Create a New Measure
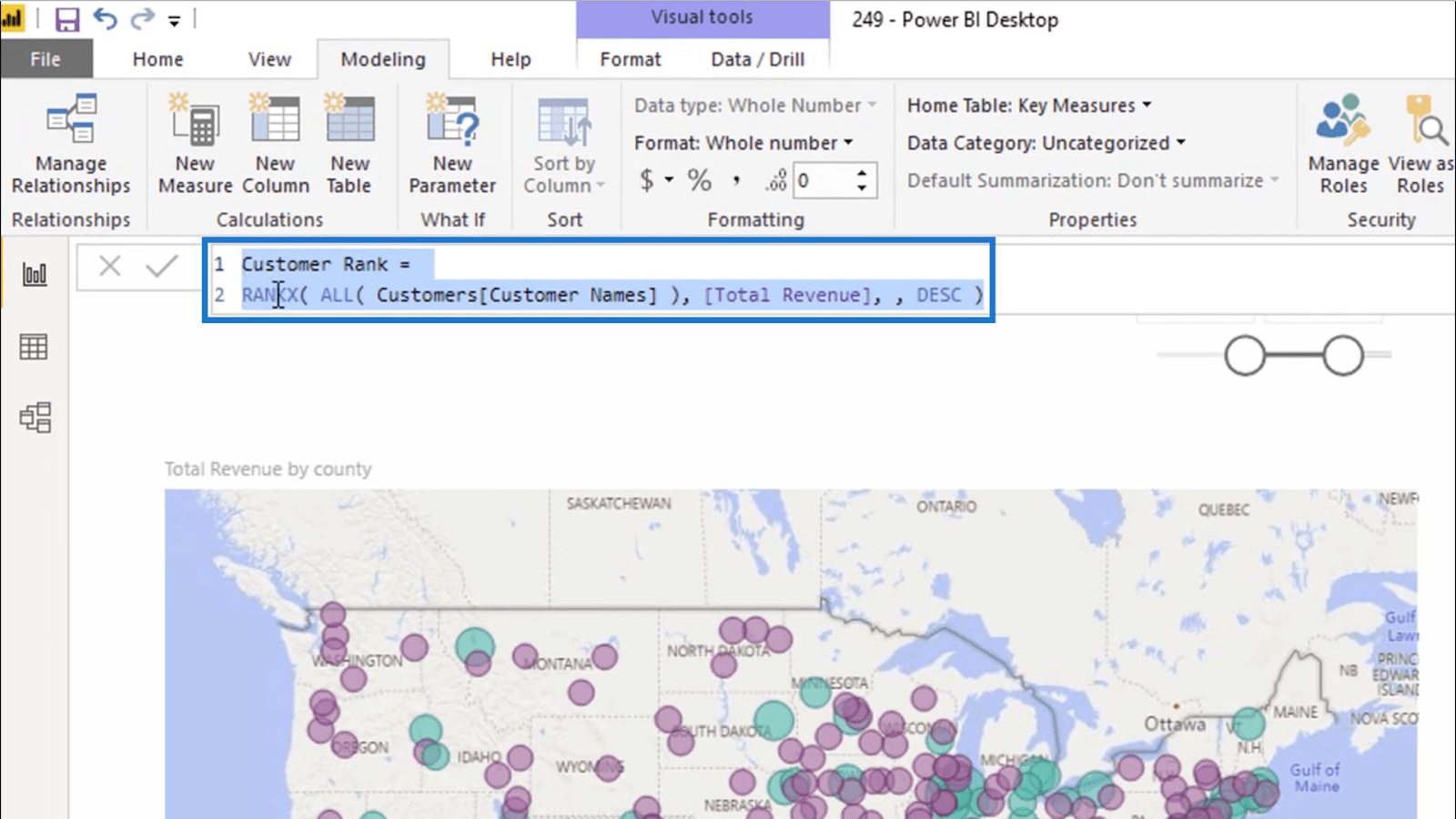The height and width of the screenshot is (819, 1456). point(195,146)
